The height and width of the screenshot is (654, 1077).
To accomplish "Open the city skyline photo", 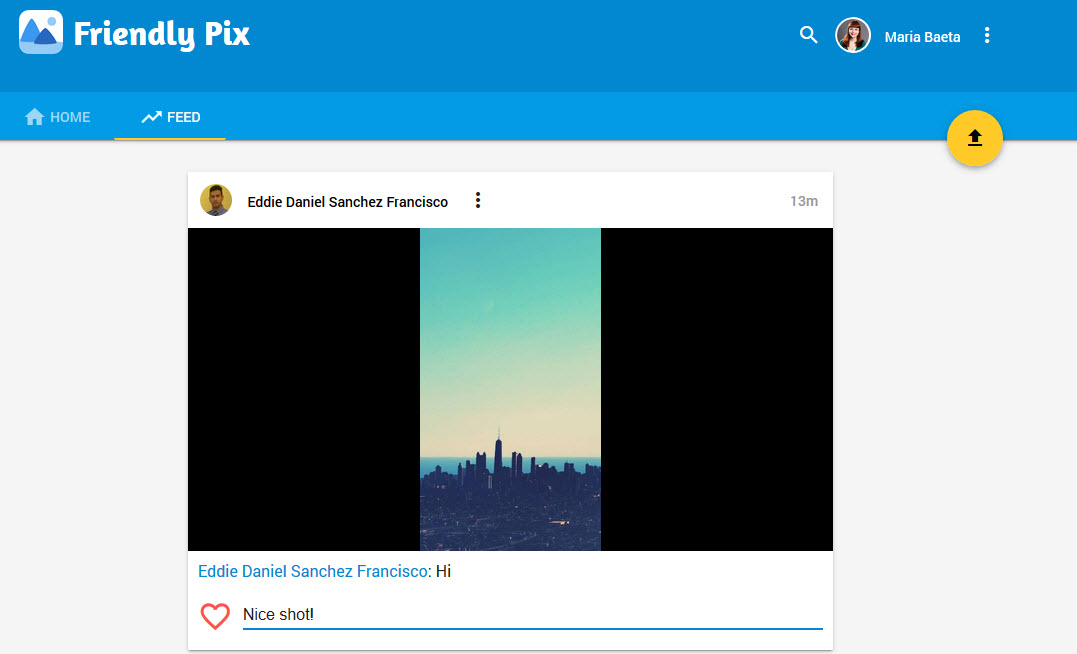I will 510,389.
